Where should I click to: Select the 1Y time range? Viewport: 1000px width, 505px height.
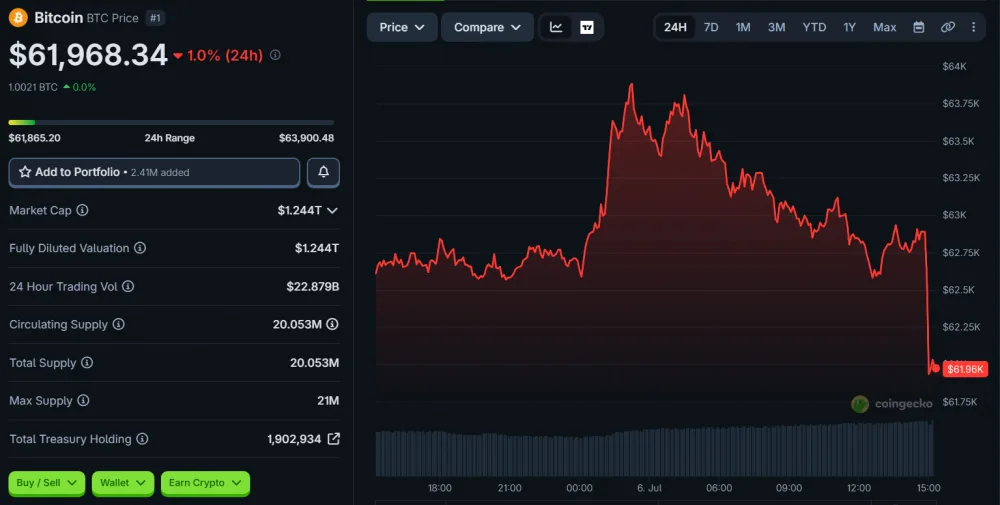[849, 27]
